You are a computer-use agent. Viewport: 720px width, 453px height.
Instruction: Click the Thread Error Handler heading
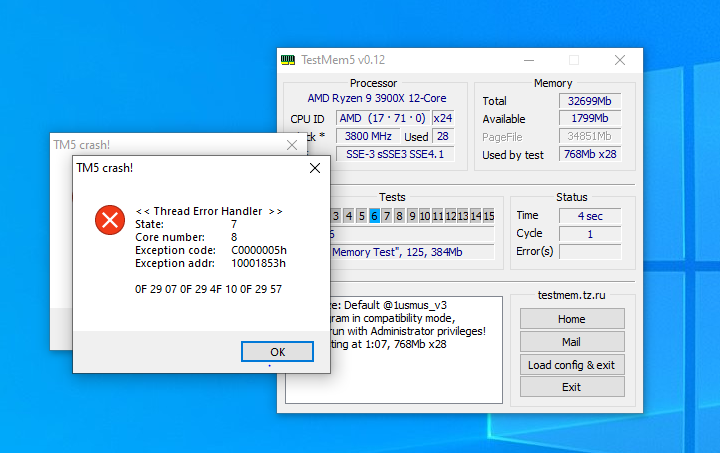coord(209,211)
